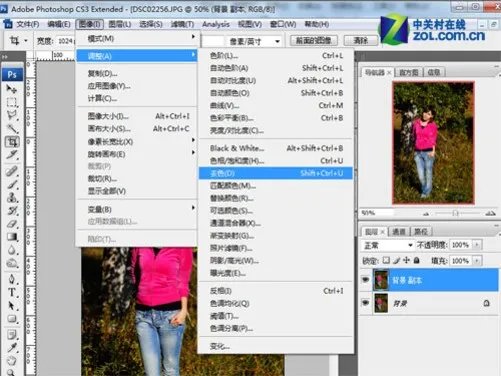Select the Hand tool
This screenshot has width=501, height=376.
click(x=12, y=361)
